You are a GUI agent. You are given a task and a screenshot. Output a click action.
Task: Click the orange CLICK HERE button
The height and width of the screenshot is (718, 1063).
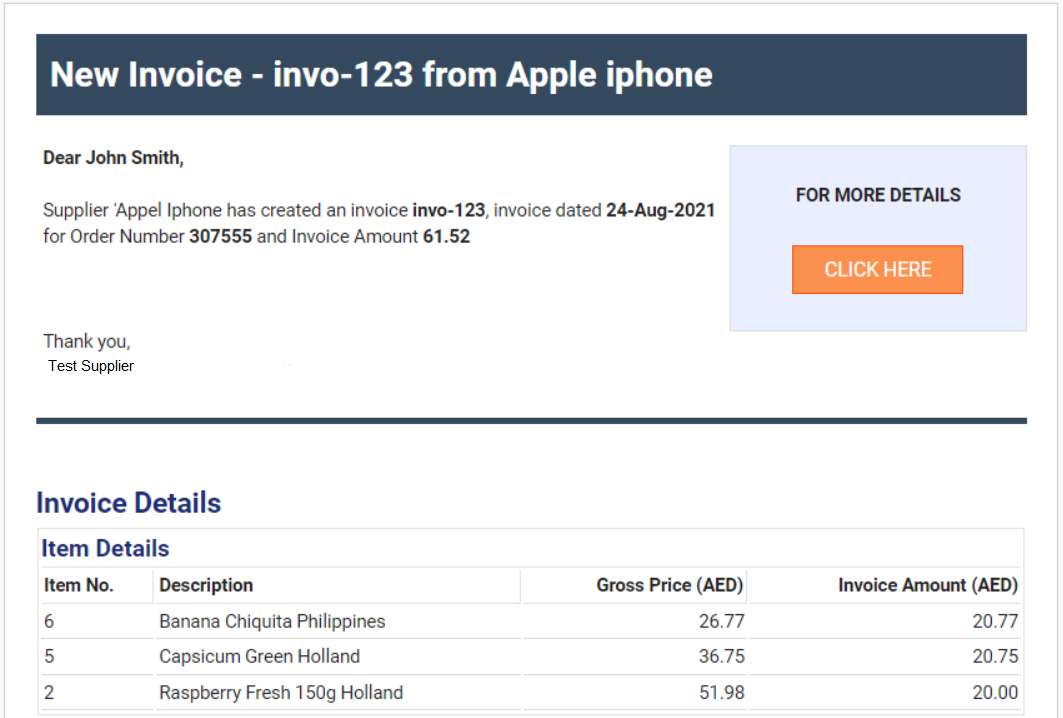877,269
